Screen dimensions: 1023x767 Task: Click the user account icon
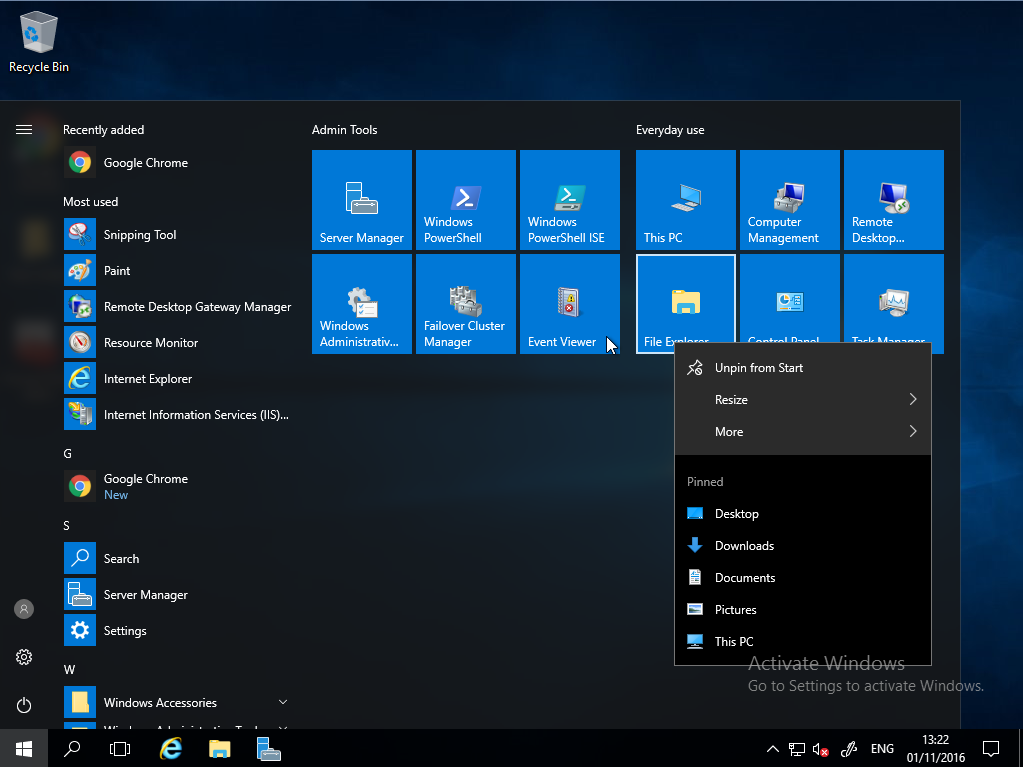(24, 609)
